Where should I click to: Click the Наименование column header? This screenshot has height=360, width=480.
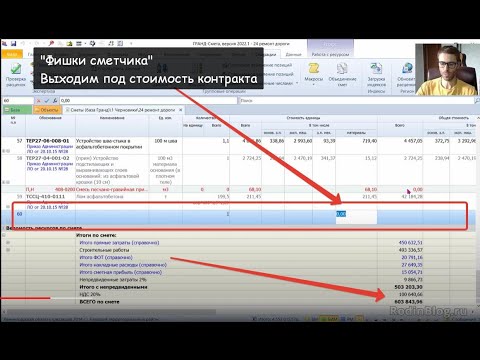tap(112, 118)
